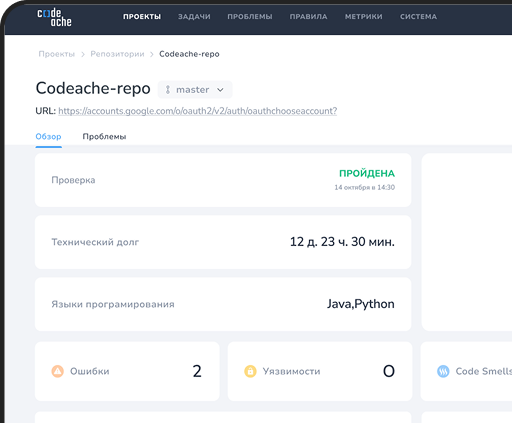Click the Проекты breadcrumb
The image size is (512, 423).
point(57,54)
